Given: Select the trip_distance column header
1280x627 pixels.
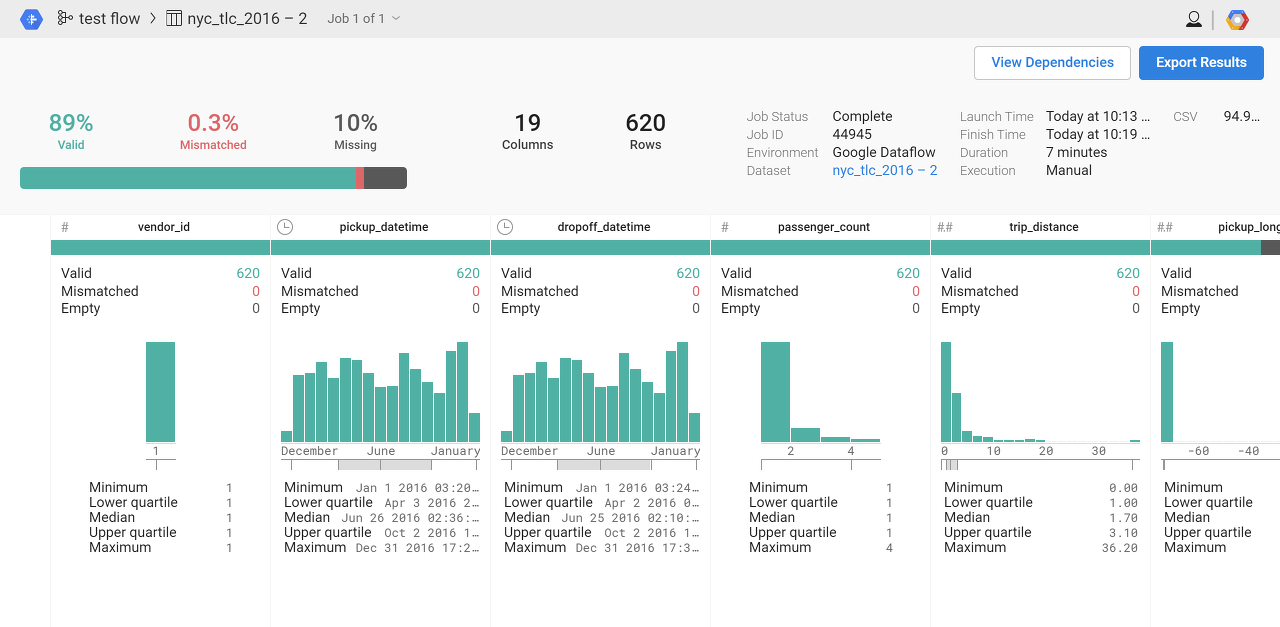Looking at the screenshot, I should (x=1044, y=227).
